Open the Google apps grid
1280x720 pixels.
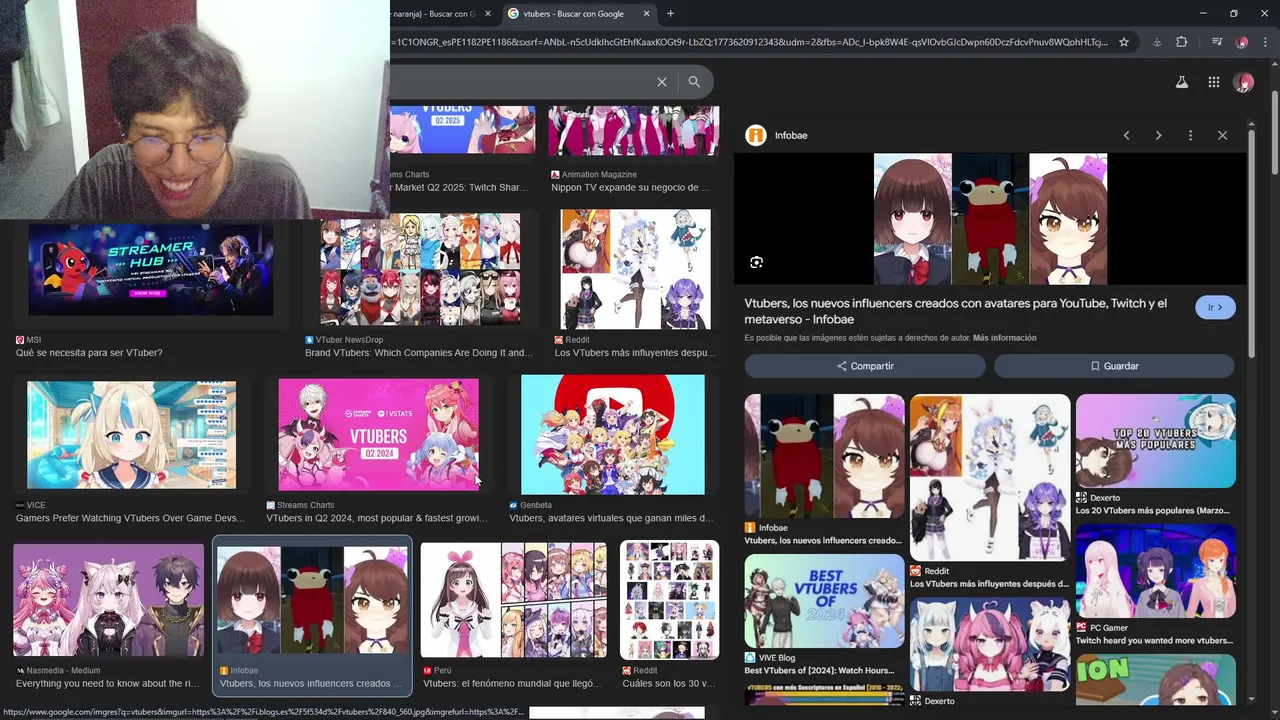pos(1213,82)
